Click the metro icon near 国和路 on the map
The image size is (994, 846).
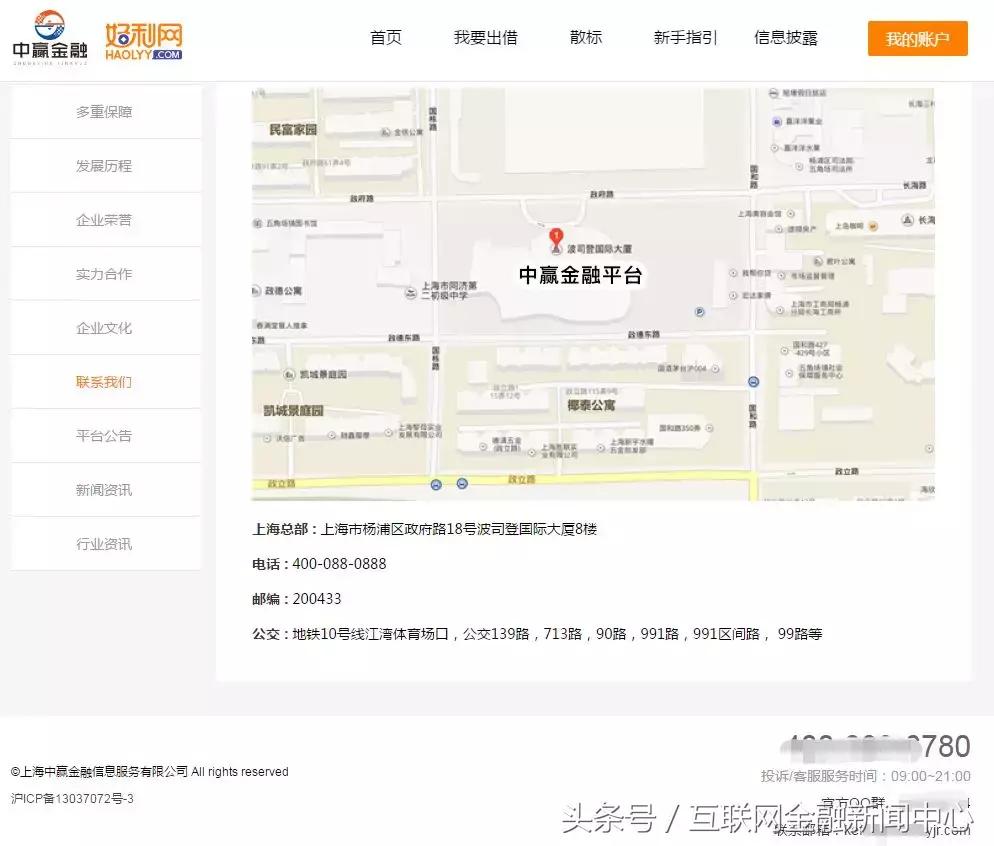pyautogui.click(x=752, y=381)
